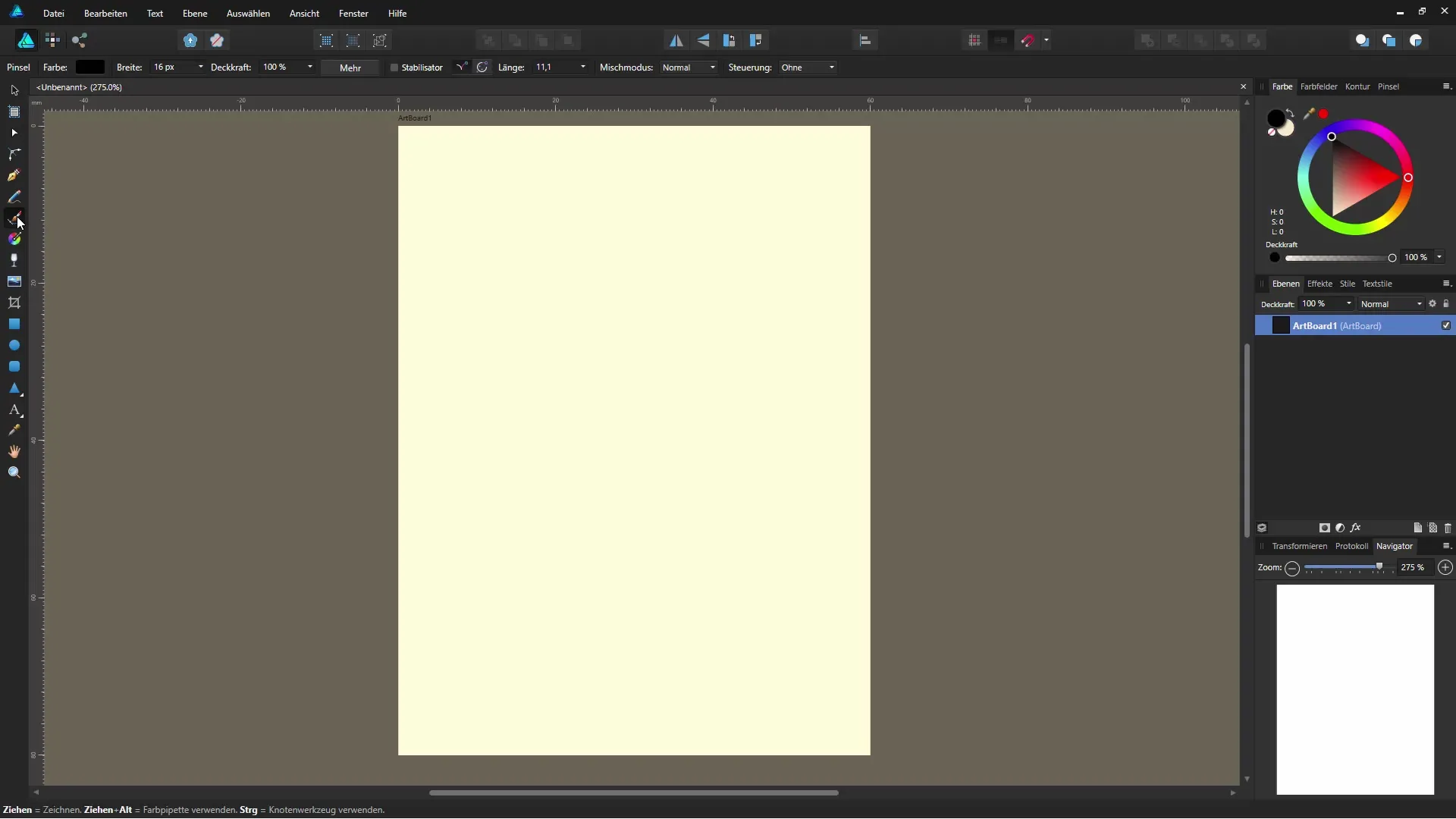
Task: Switch to Export persona
Action: tap(80, 40)
